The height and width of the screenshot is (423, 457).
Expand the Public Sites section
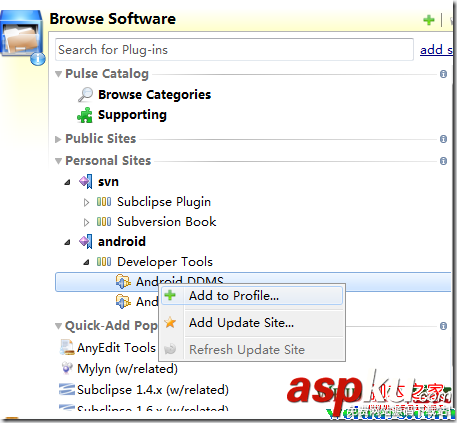pos(58,139)
